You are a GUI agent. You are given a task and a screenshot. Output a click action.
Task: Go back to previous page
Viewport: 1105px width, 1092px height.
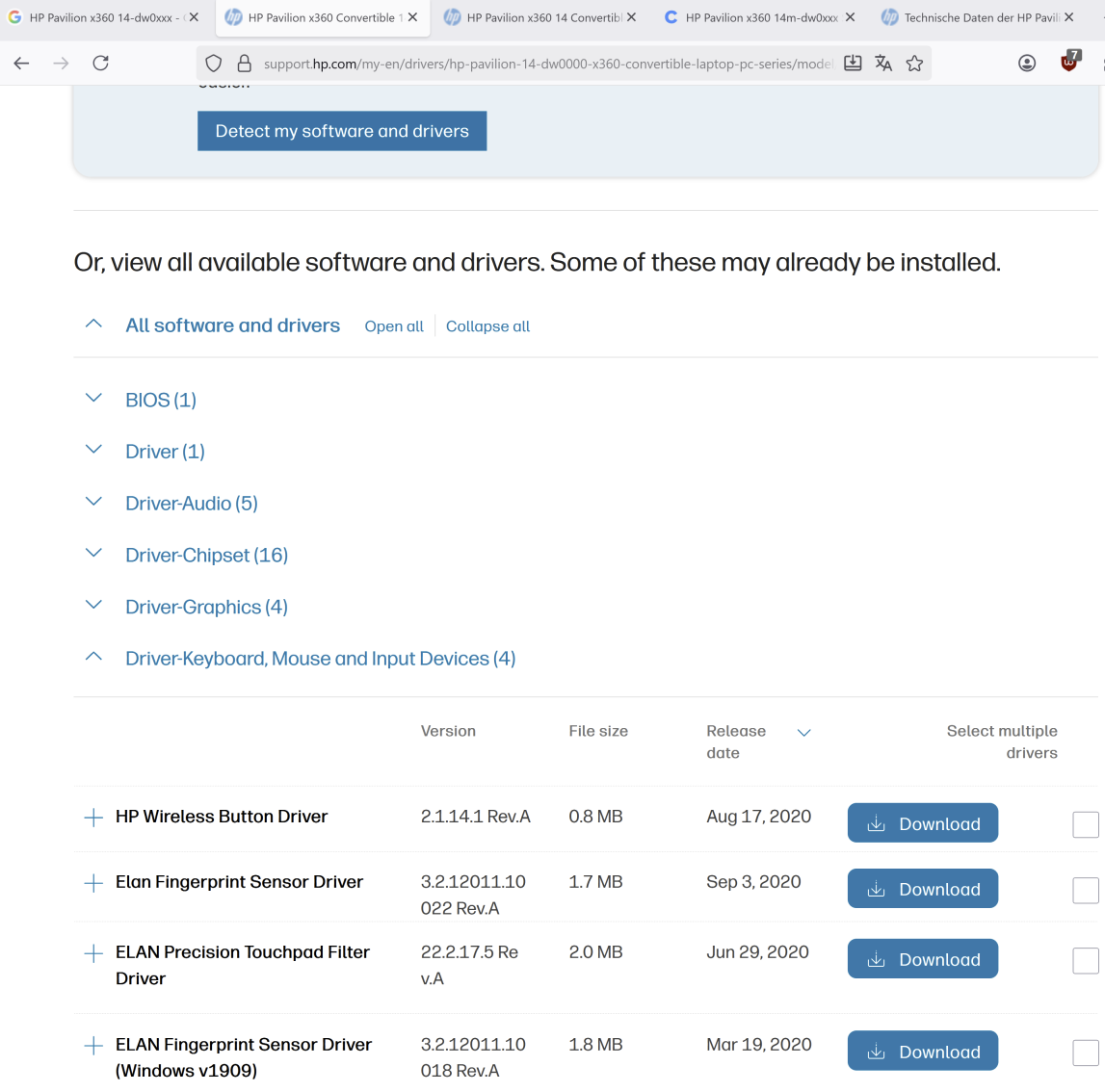[x=21, y=64]
